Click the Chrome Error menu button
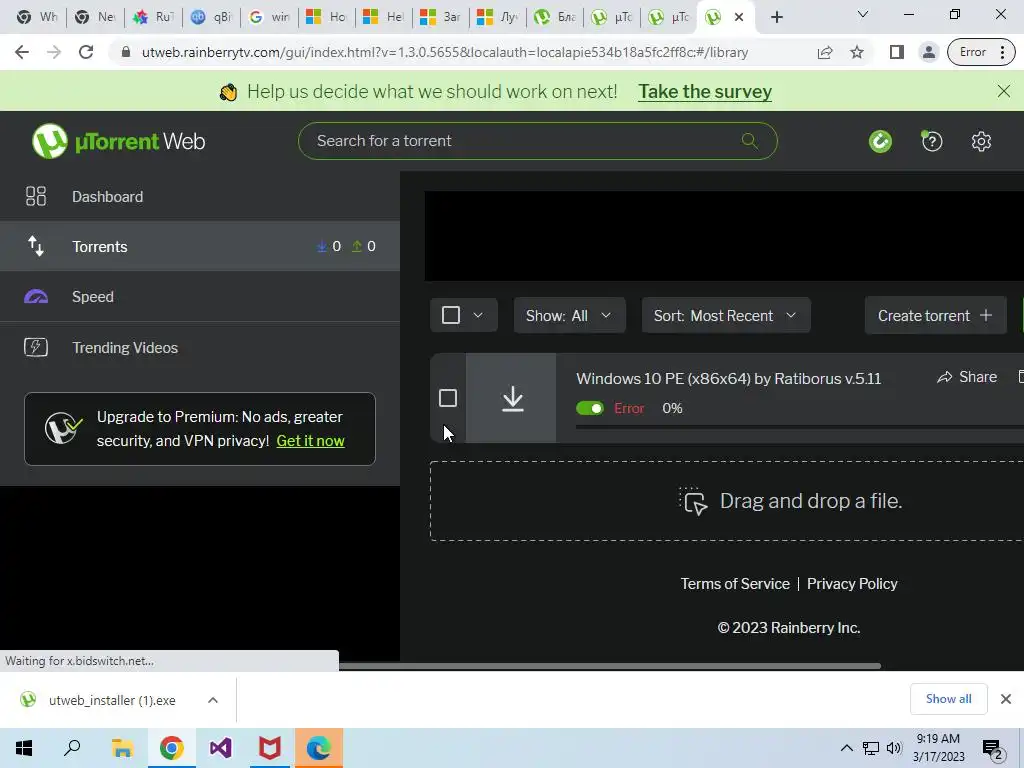This screenshot has height=768, width=1024. coord(982,52)
